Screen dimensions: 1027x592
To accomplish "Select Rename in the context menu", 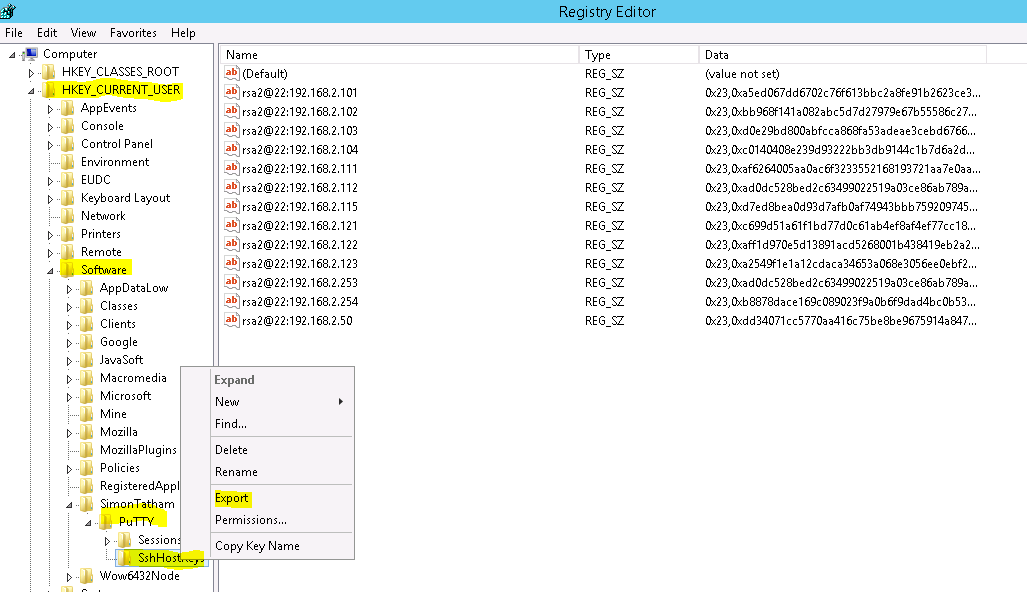I will pyautogui.click(x=237, y=471).
